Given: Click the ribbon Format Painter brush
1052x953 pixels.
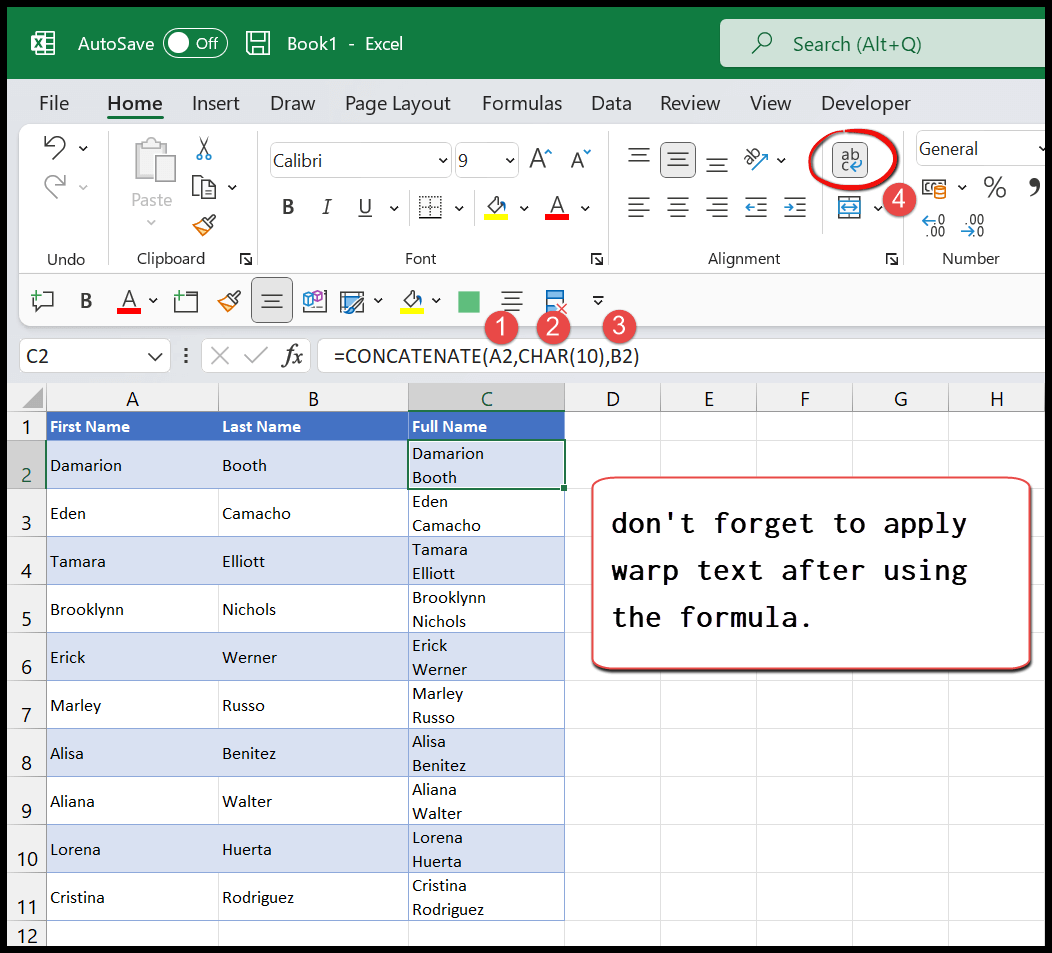Looking at the screenshot, I should 204,225.
